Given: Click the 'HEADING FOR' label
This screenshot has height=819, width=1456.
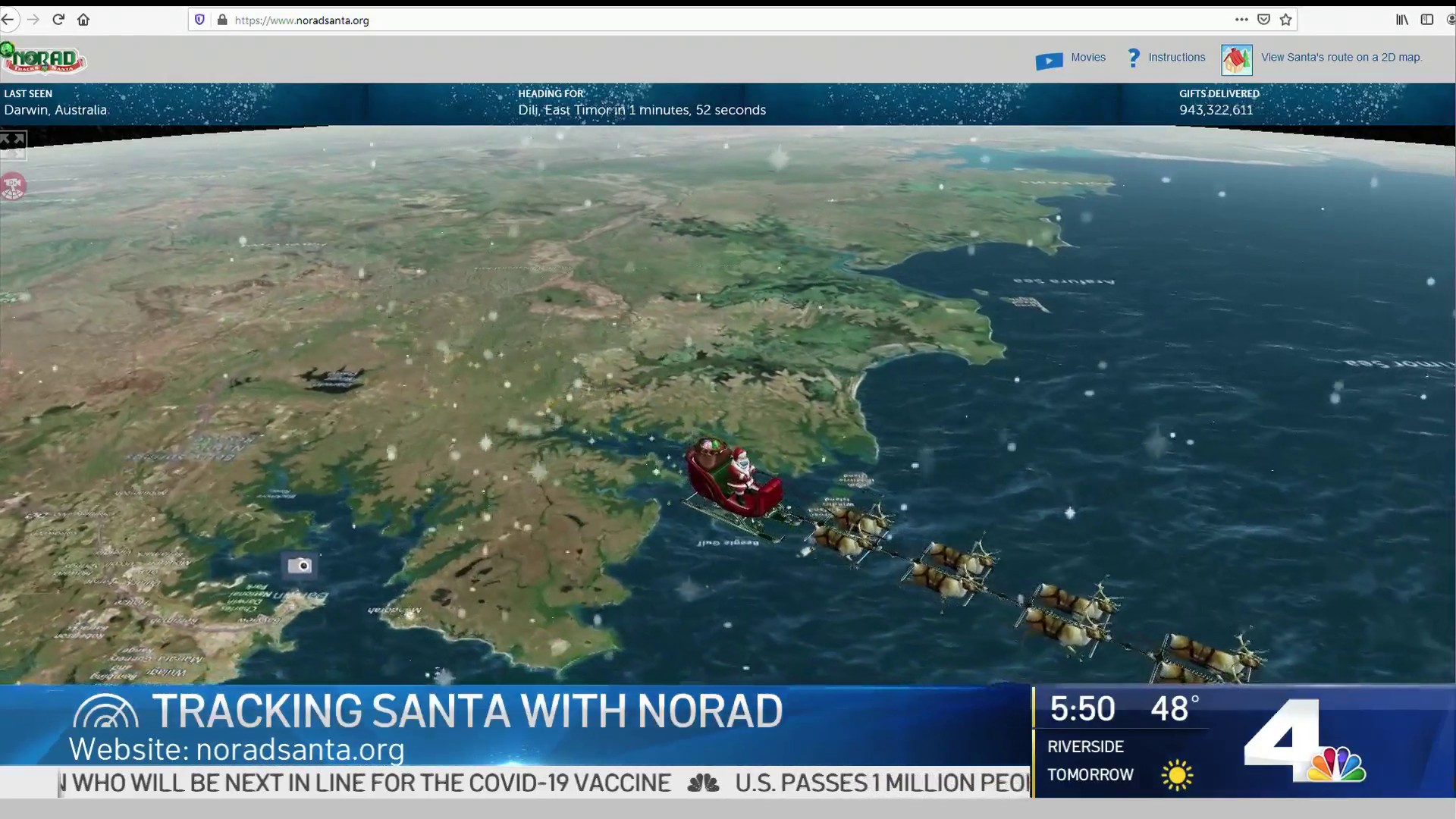Looking at the screenshot, I should (x=551, y=94).
